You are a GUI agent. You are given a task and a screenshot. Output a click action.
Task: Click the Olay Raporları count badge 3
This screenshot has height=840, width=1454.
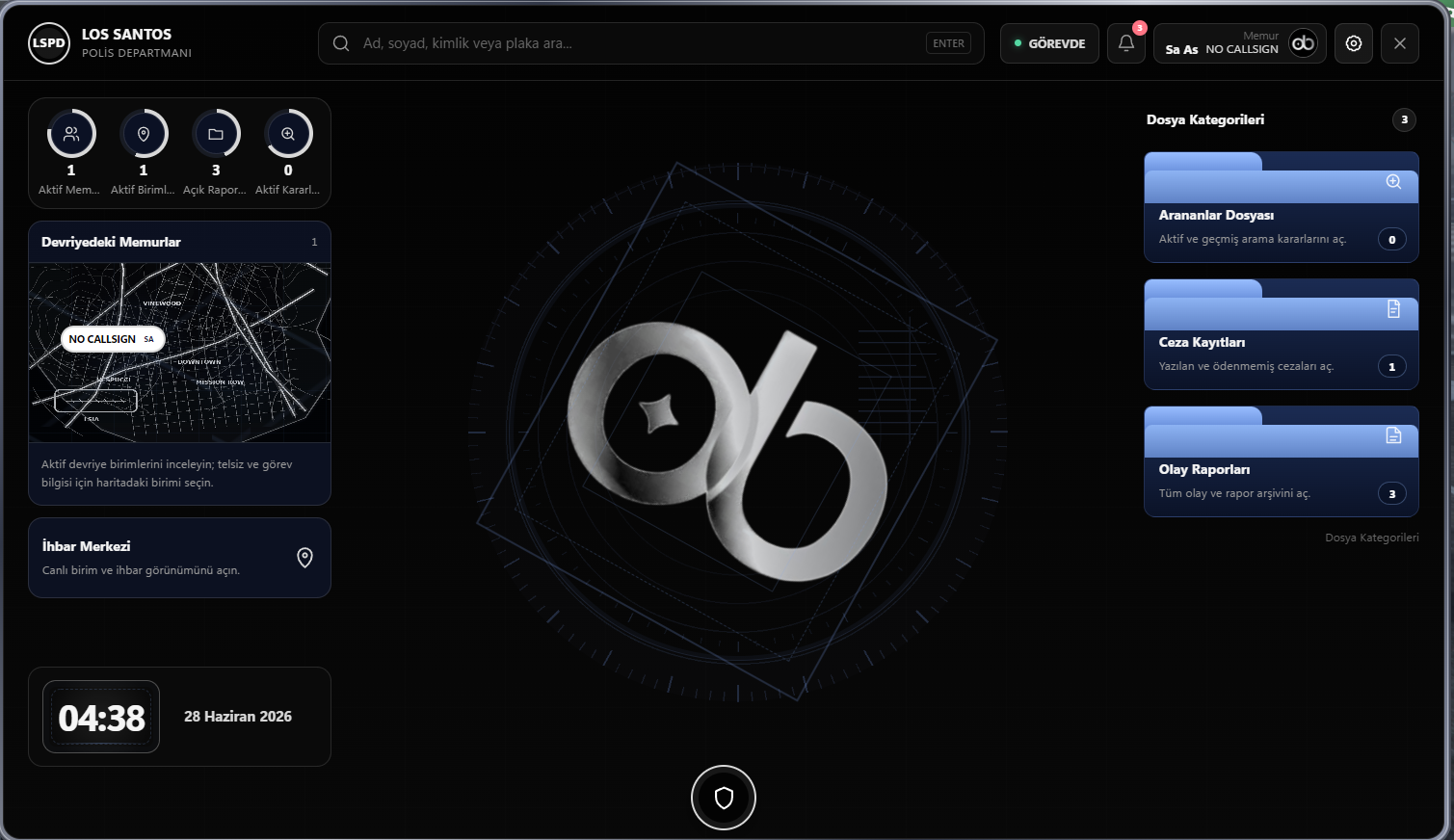coord(1392,494)
